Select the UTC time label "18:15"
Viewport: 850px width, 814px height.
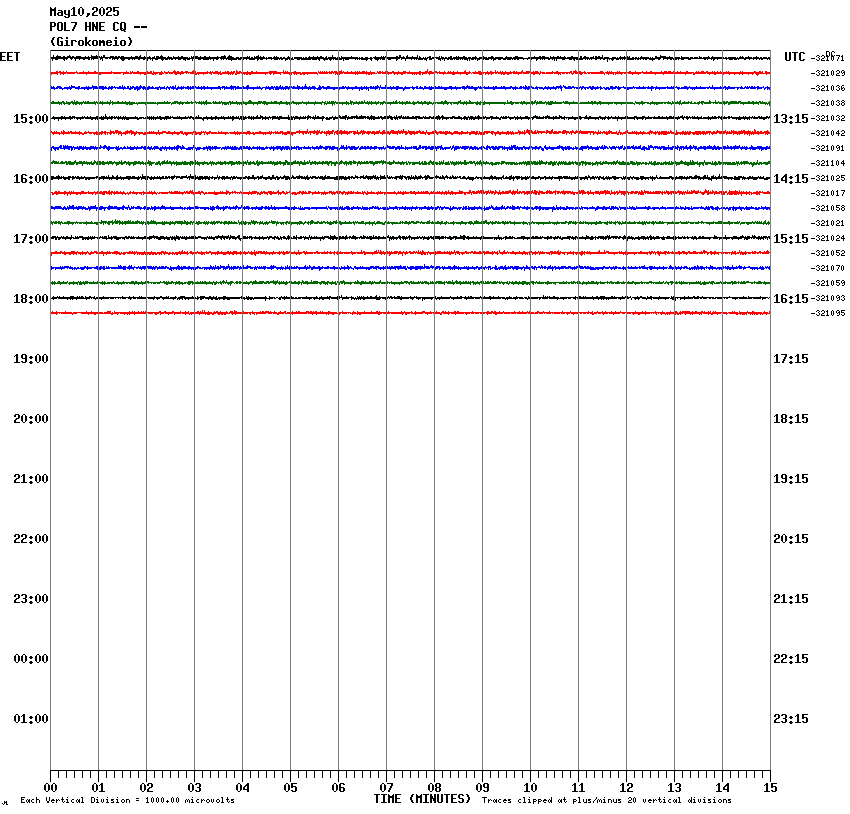pos(790,419)
